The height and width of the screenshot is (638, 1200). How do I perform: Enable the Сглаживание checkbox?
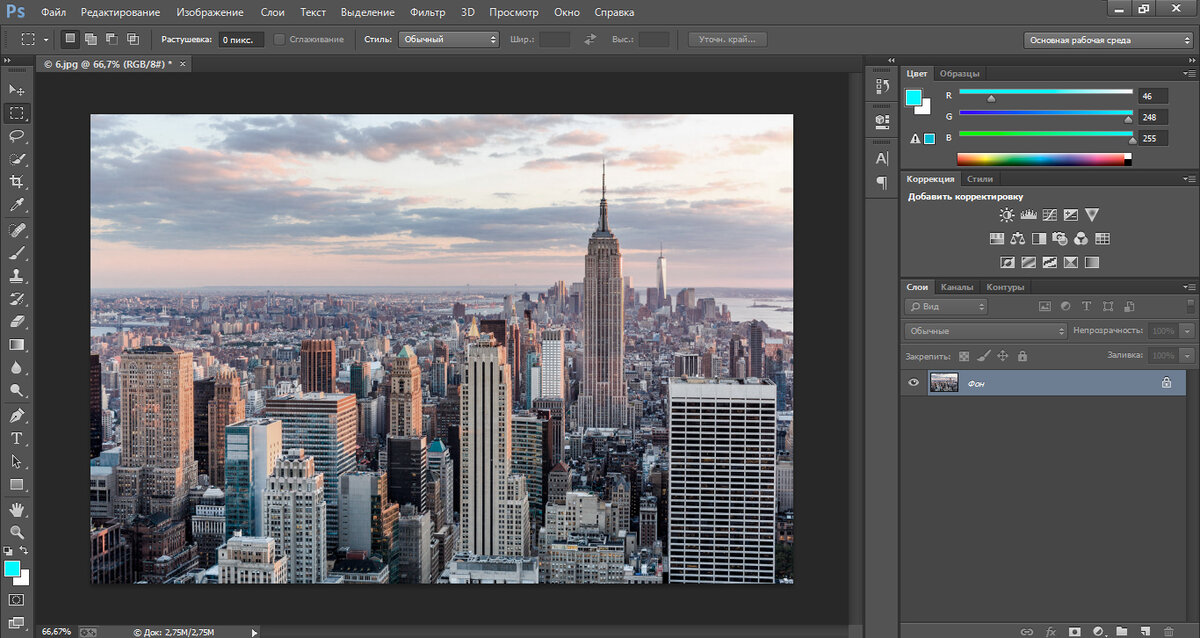[279, 39]
